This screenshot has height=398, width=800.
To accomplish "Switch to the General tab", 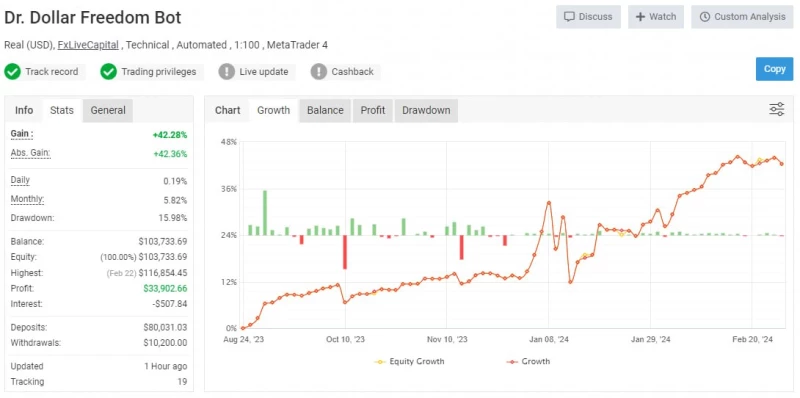I will [x=108, y=110].
